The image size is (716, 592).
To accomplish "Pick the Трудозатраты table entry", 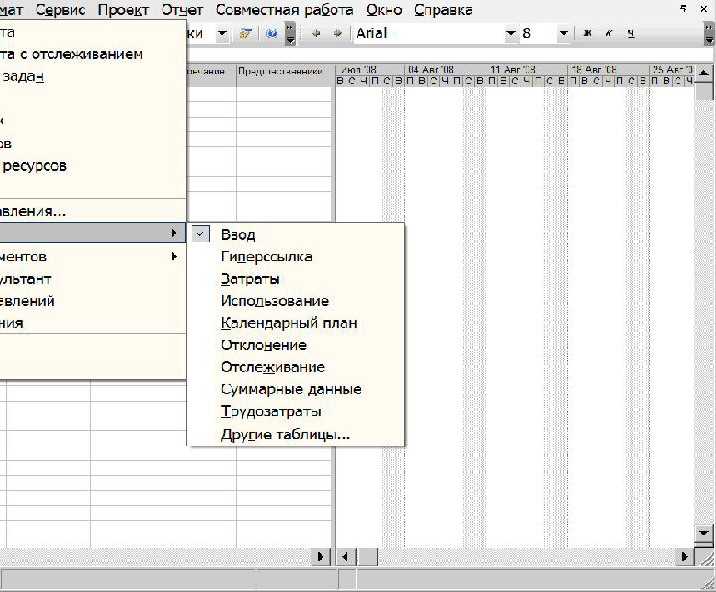I will 271,411.
